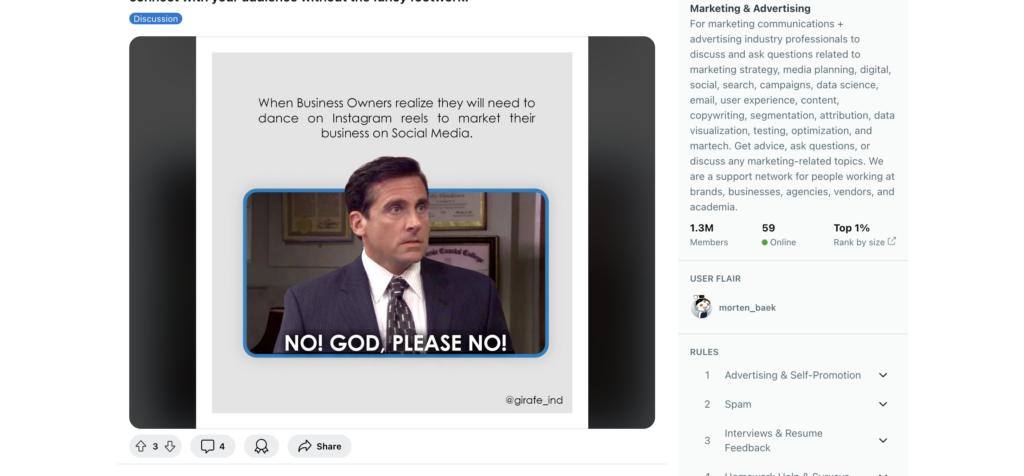Click the Interviews & Resume Feedback text
1024x476 pixels.
click(773, 441)
